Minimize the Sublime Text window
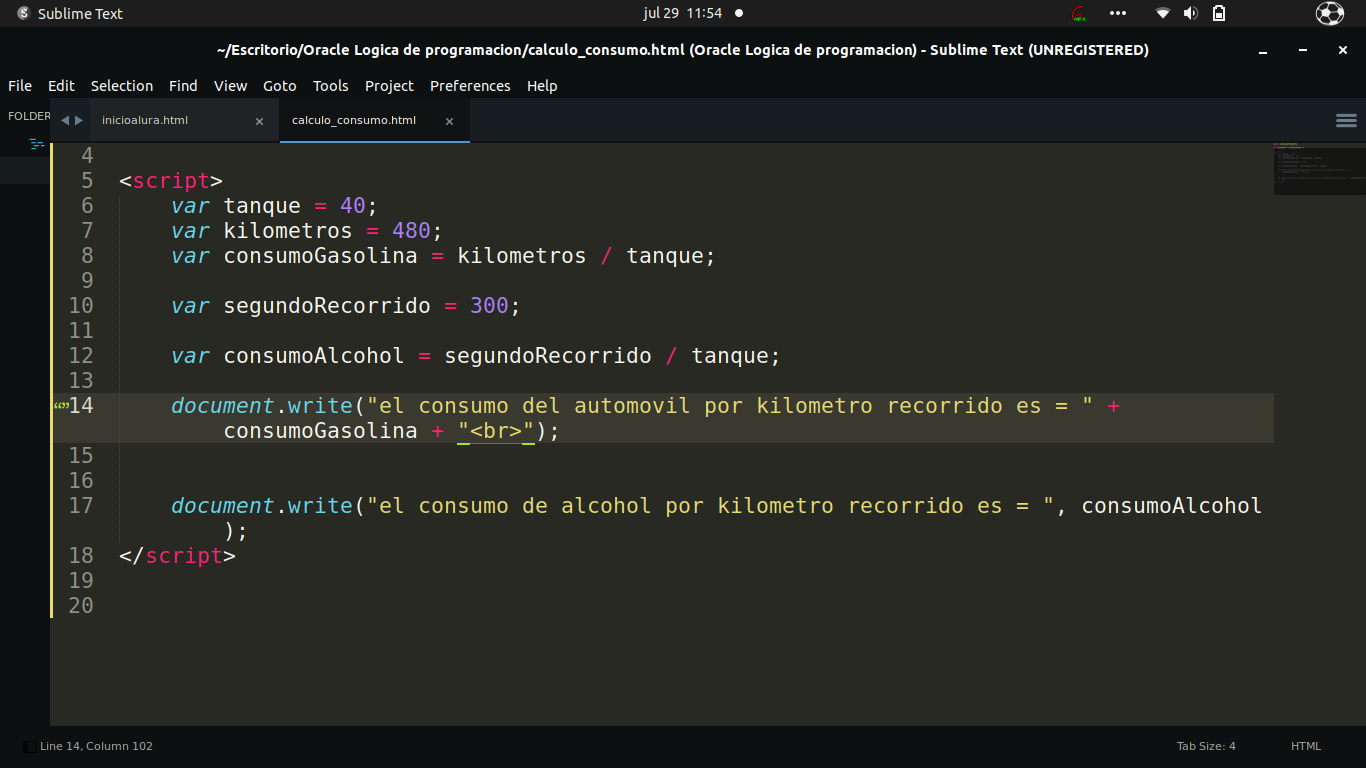This screenshot has width=1366, height=768. point(1264,50)
